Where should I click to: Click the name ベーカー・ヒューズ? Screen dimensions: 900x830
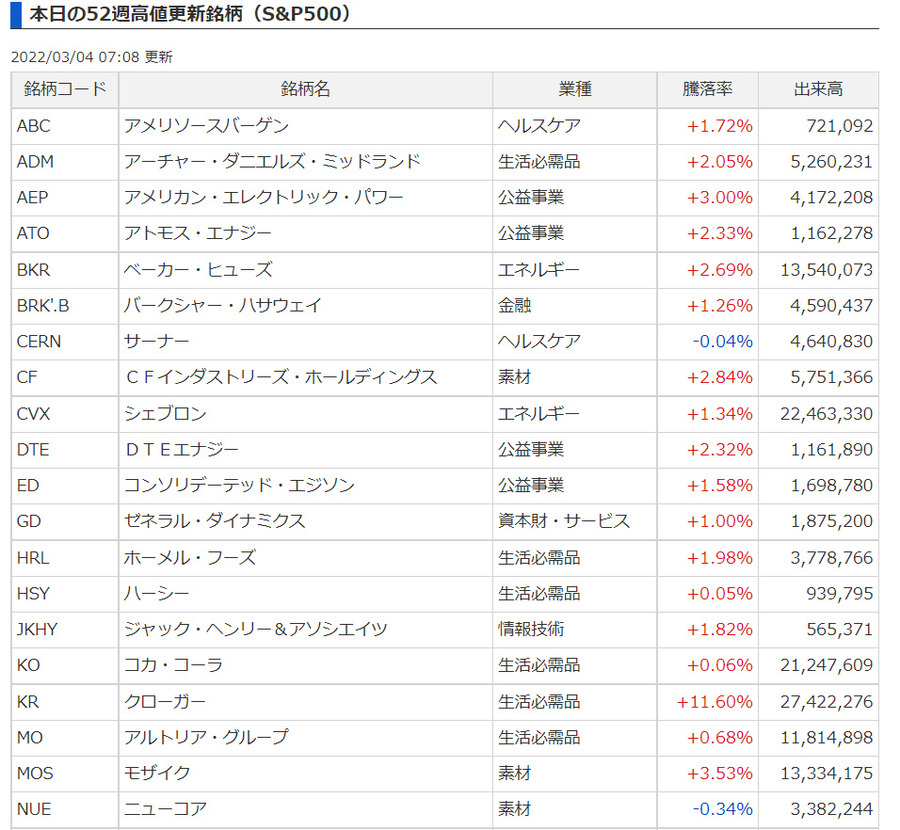[198, 270]
